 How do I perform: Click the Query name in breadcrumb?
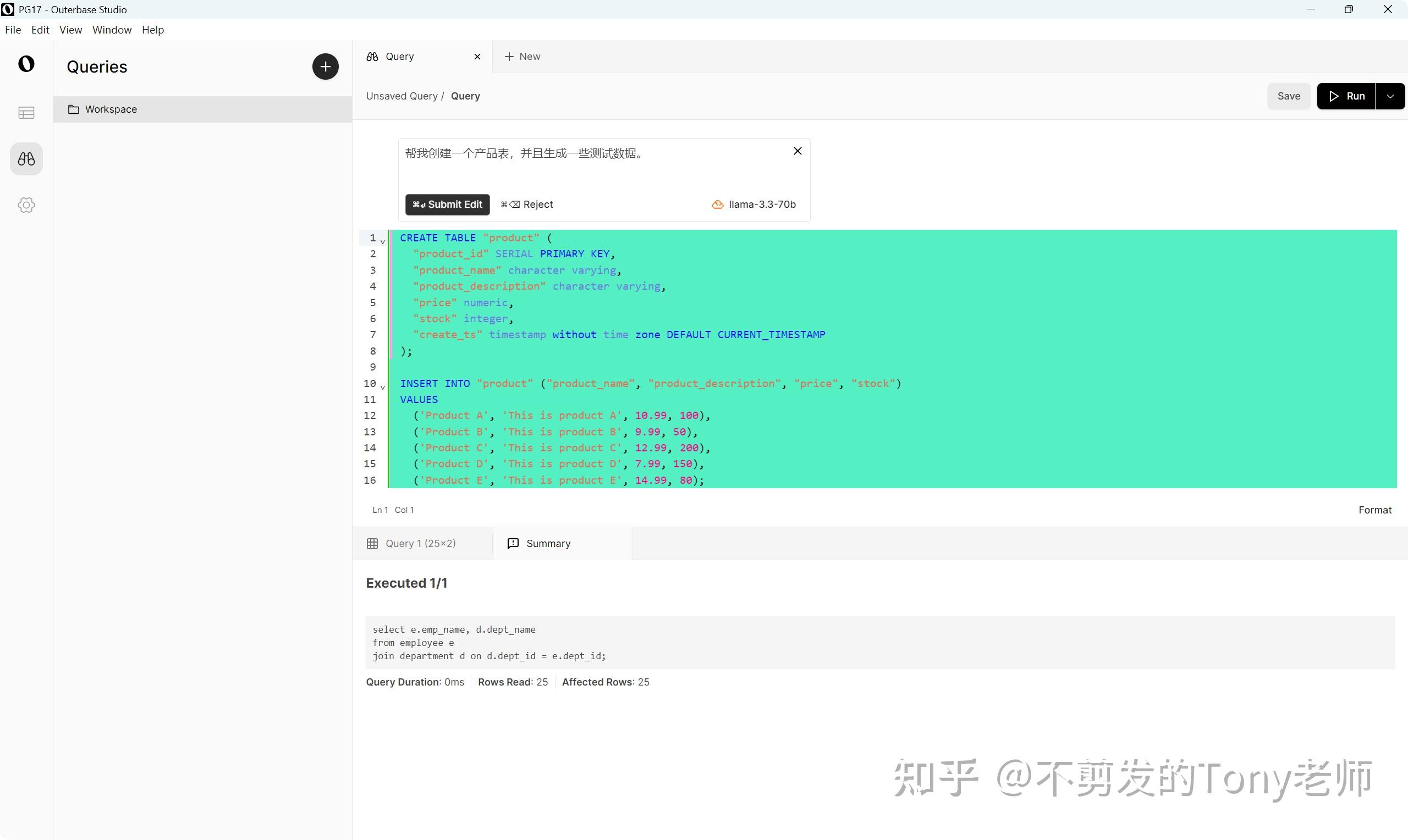coord(465,96)
